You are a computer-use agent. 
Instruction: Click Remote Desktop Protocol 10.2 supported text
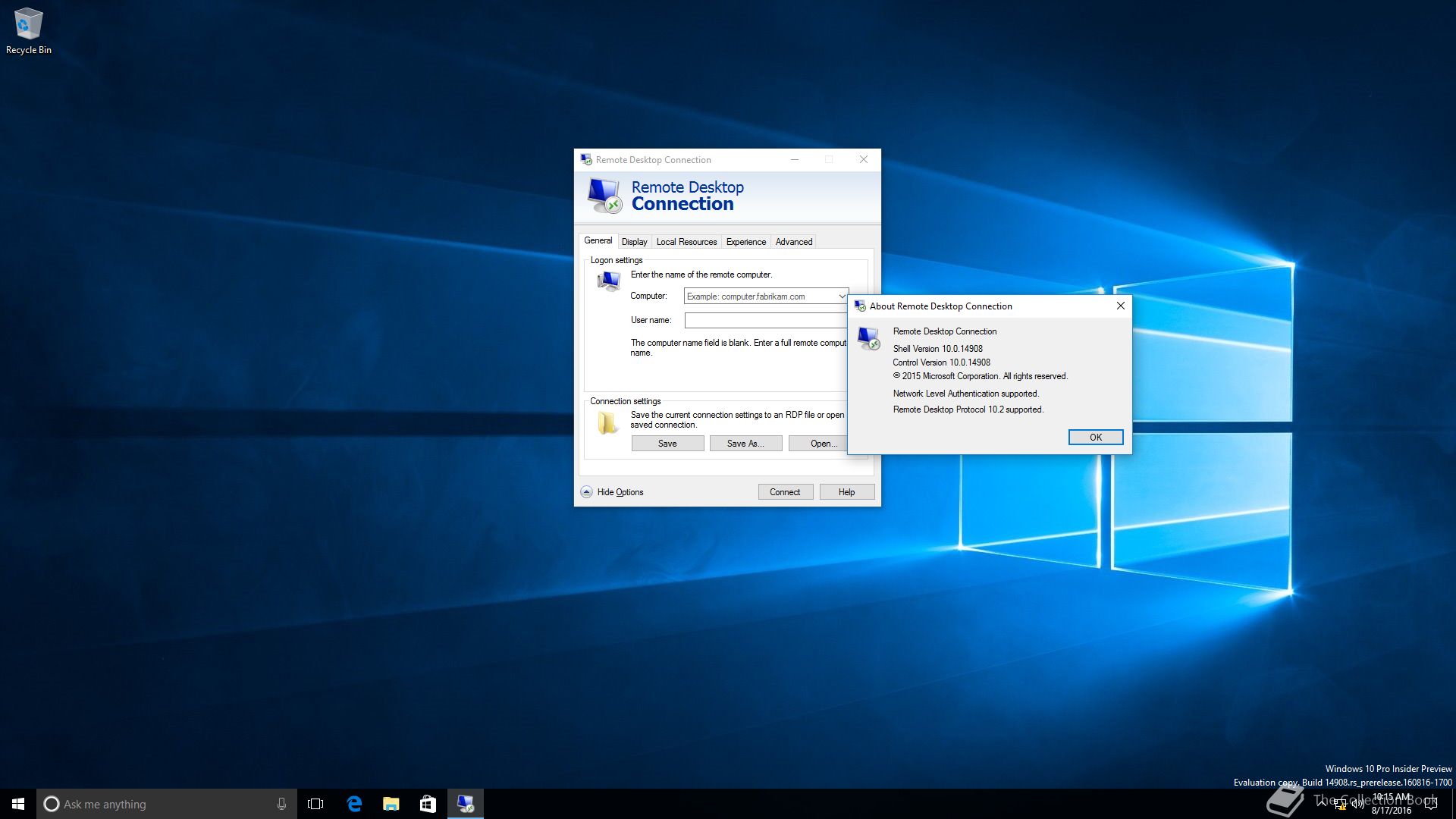pos(968,409)
